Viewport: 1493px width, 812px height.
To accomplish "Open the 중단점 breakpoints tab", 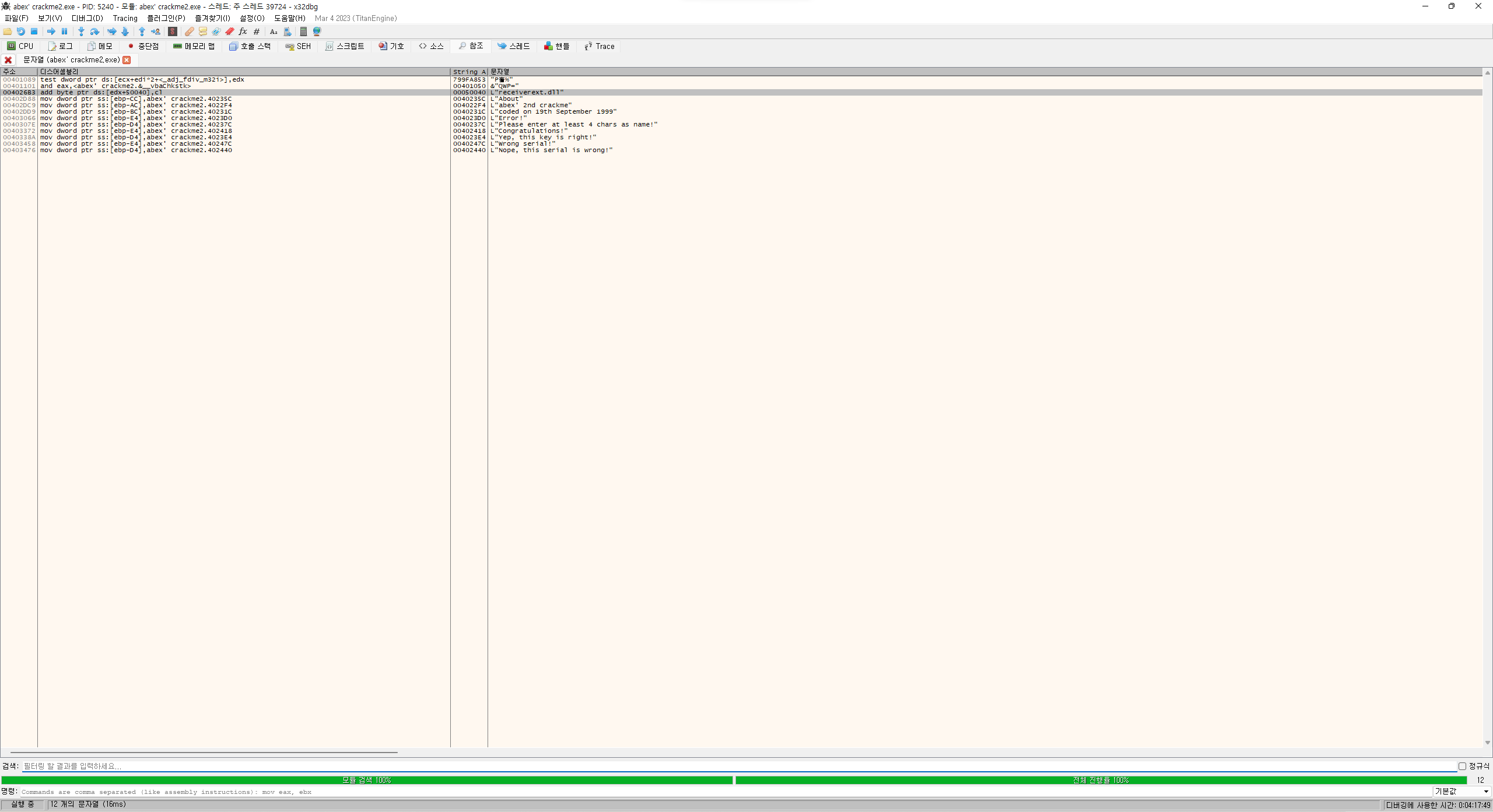I will pyautogui.click(x=143, y=46).
